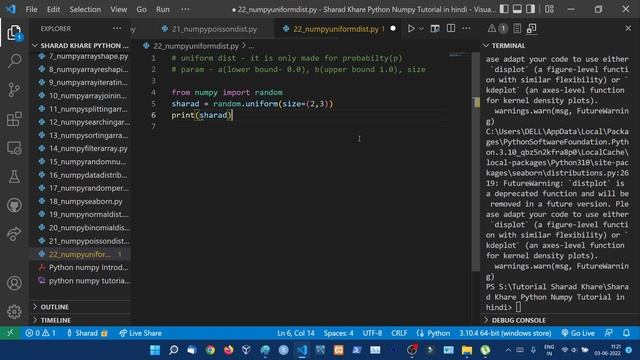Open notifications bell in status bar

pyautogui.click(x=626, y=333)
